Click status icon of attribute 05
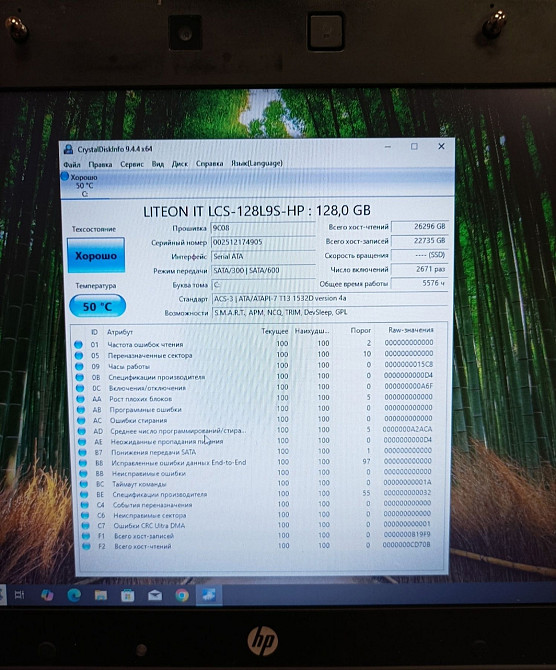The height and width of the screenshot is (670, 556). [x=79, y=356]
